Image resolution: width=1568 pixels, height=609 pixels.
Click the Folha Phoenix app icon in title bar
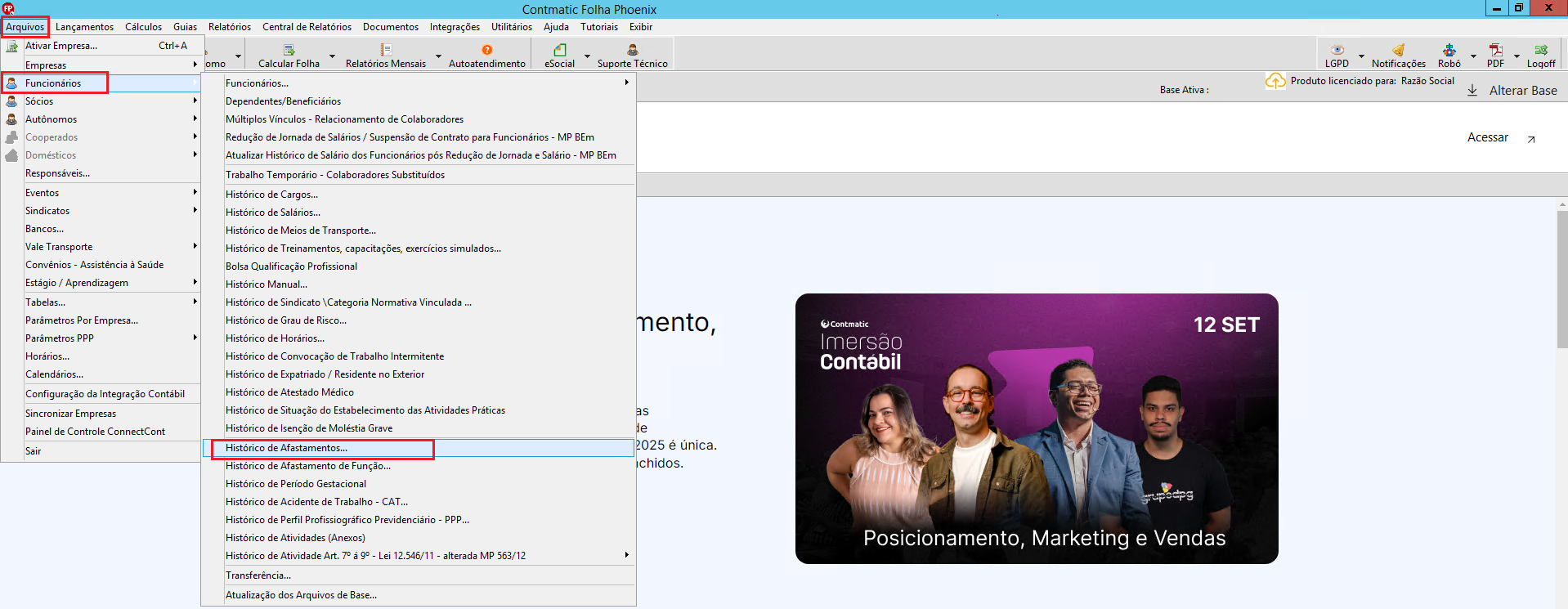click(8, 8)
